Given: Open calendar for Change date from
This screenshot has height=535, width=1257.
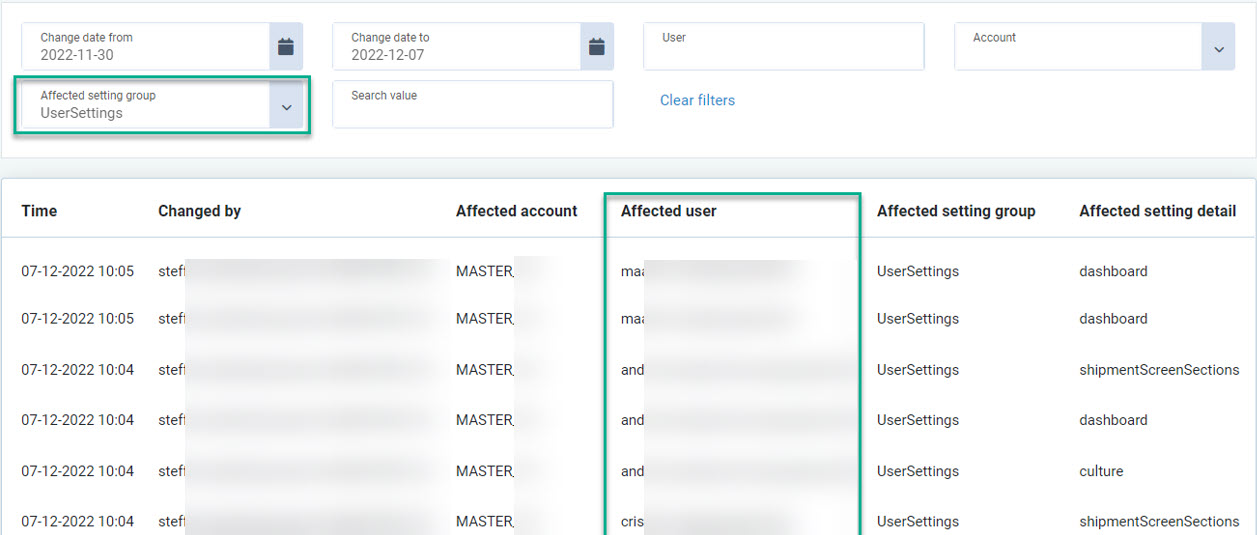Looking at the screenshot, I should [286, 46].
